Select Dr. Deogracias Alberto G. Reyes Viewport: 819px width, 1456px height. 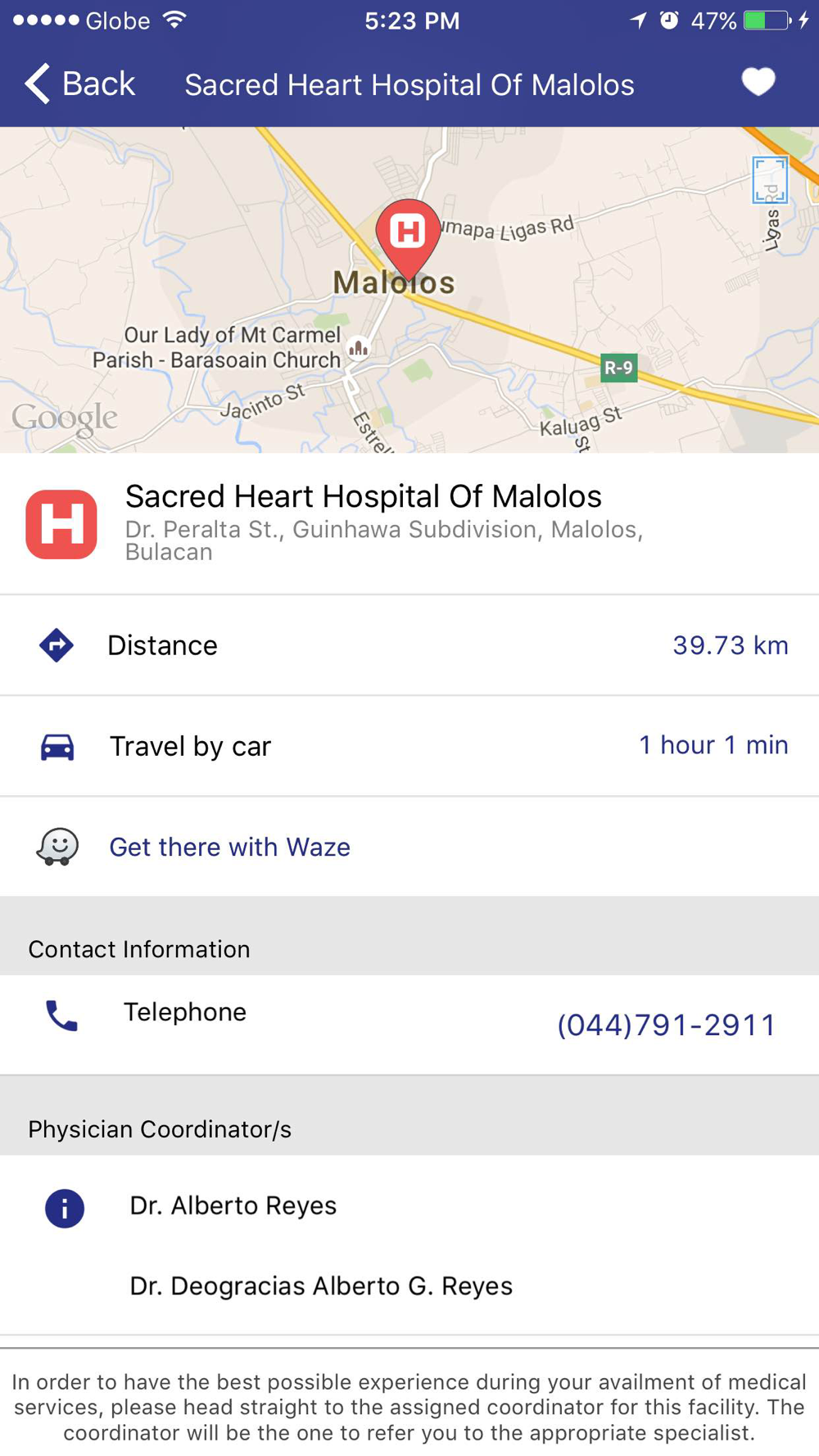[321, 1286]
